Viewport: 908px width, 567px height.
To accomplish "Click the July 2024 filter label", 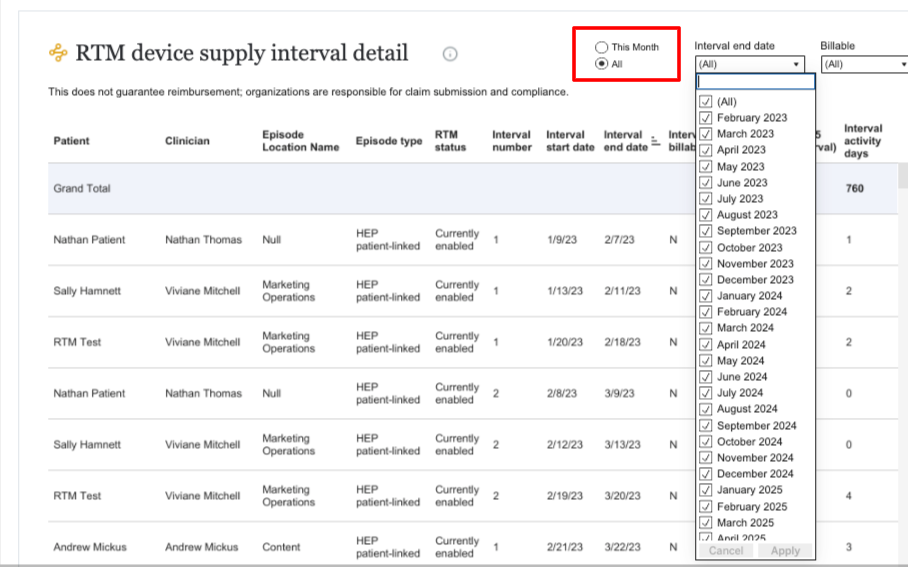I will (739, 393).
